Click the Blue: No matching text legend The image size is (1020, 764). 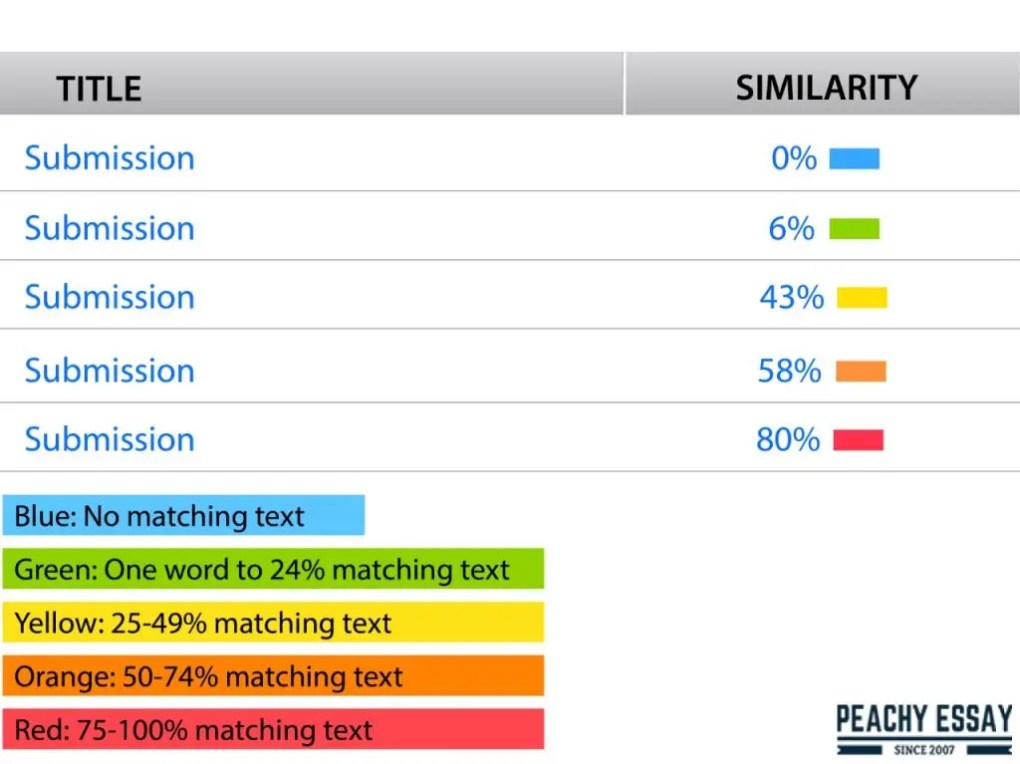coord(184,516)
